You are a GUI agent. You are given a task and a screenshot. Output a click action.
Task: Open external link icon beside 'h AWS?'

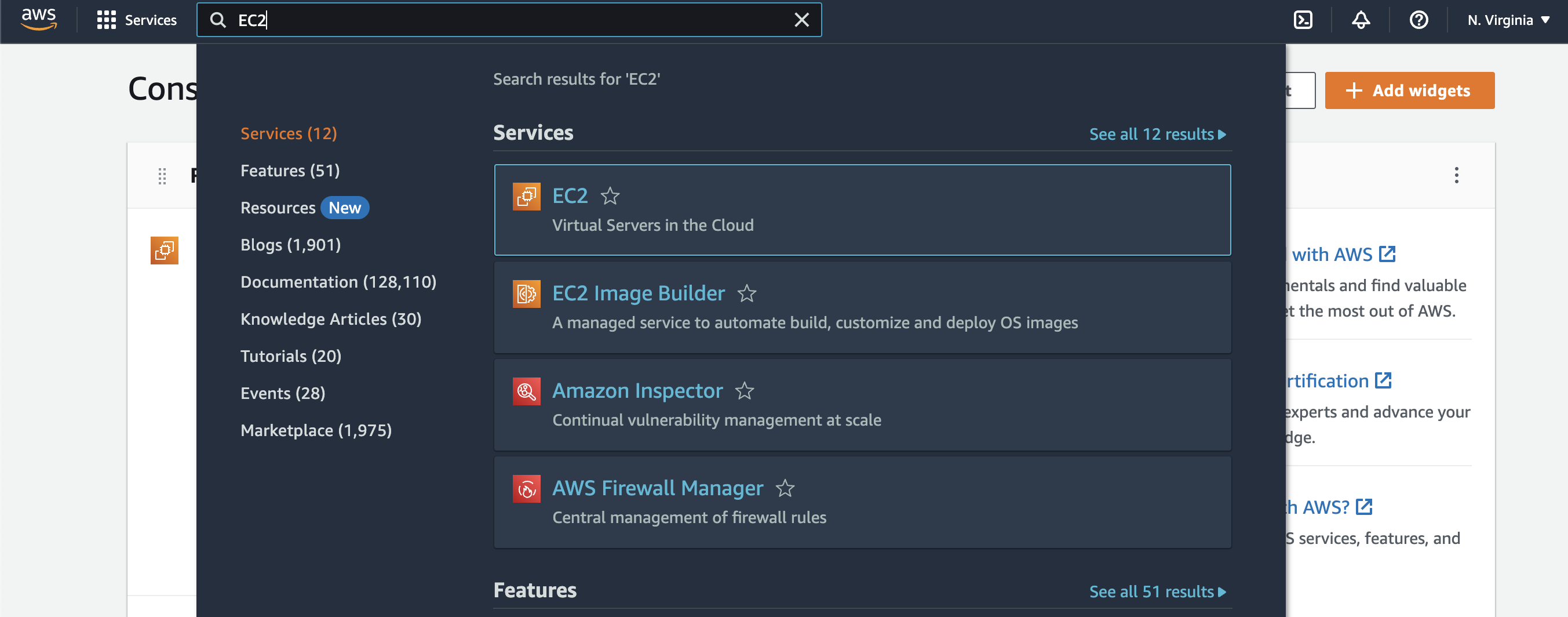pyautogui.click(x=1363, y=506)
